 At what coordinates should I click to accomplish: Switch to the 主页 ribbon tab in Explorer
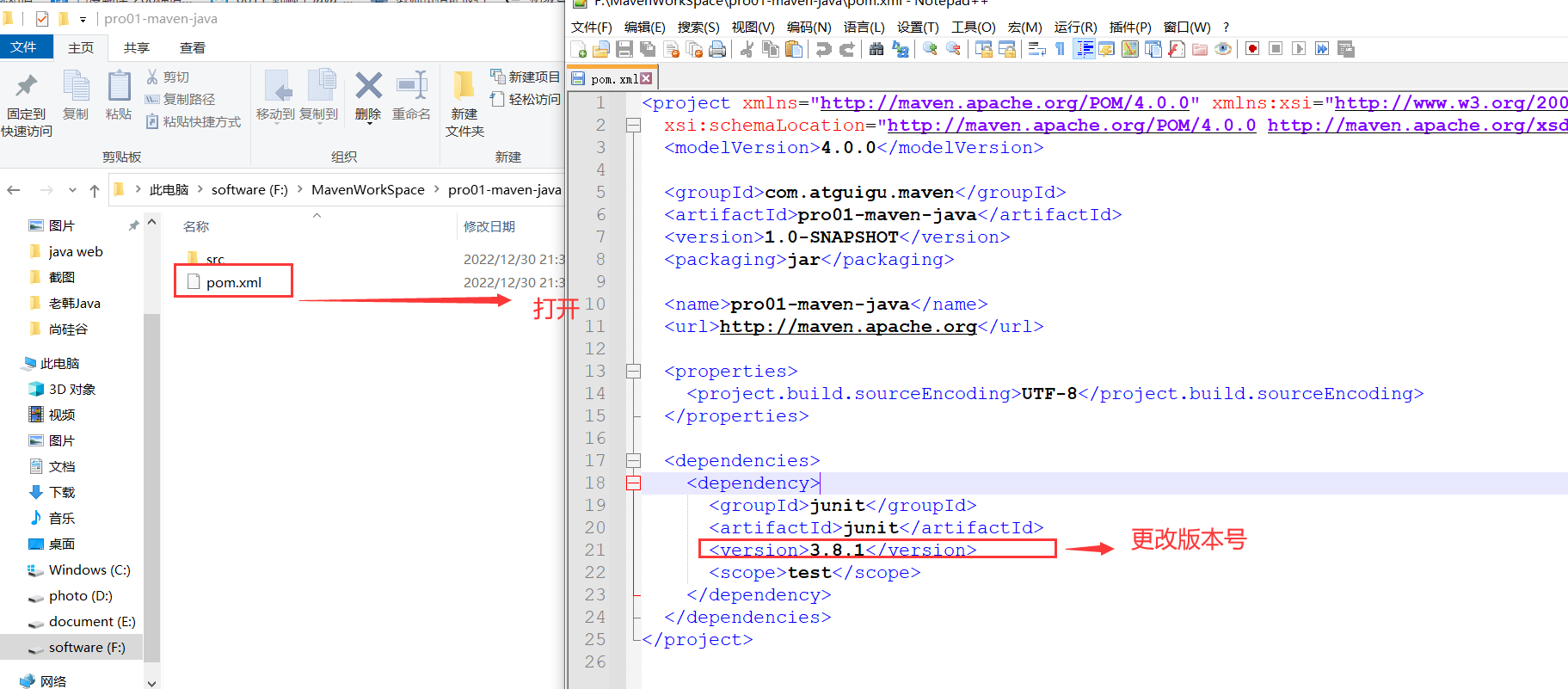81,47
